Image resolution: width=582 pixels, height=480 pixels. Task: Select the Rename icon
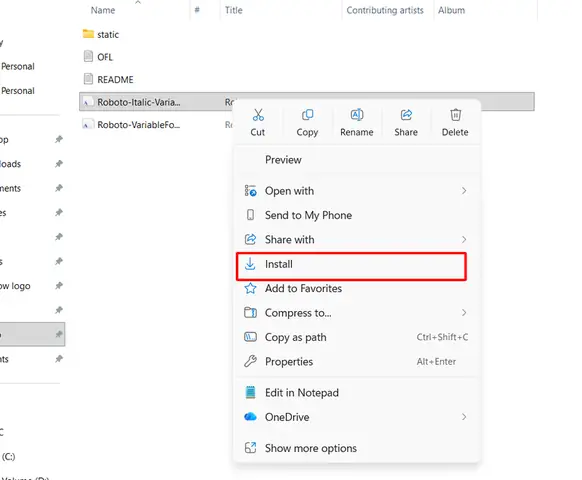coord(357,115)
